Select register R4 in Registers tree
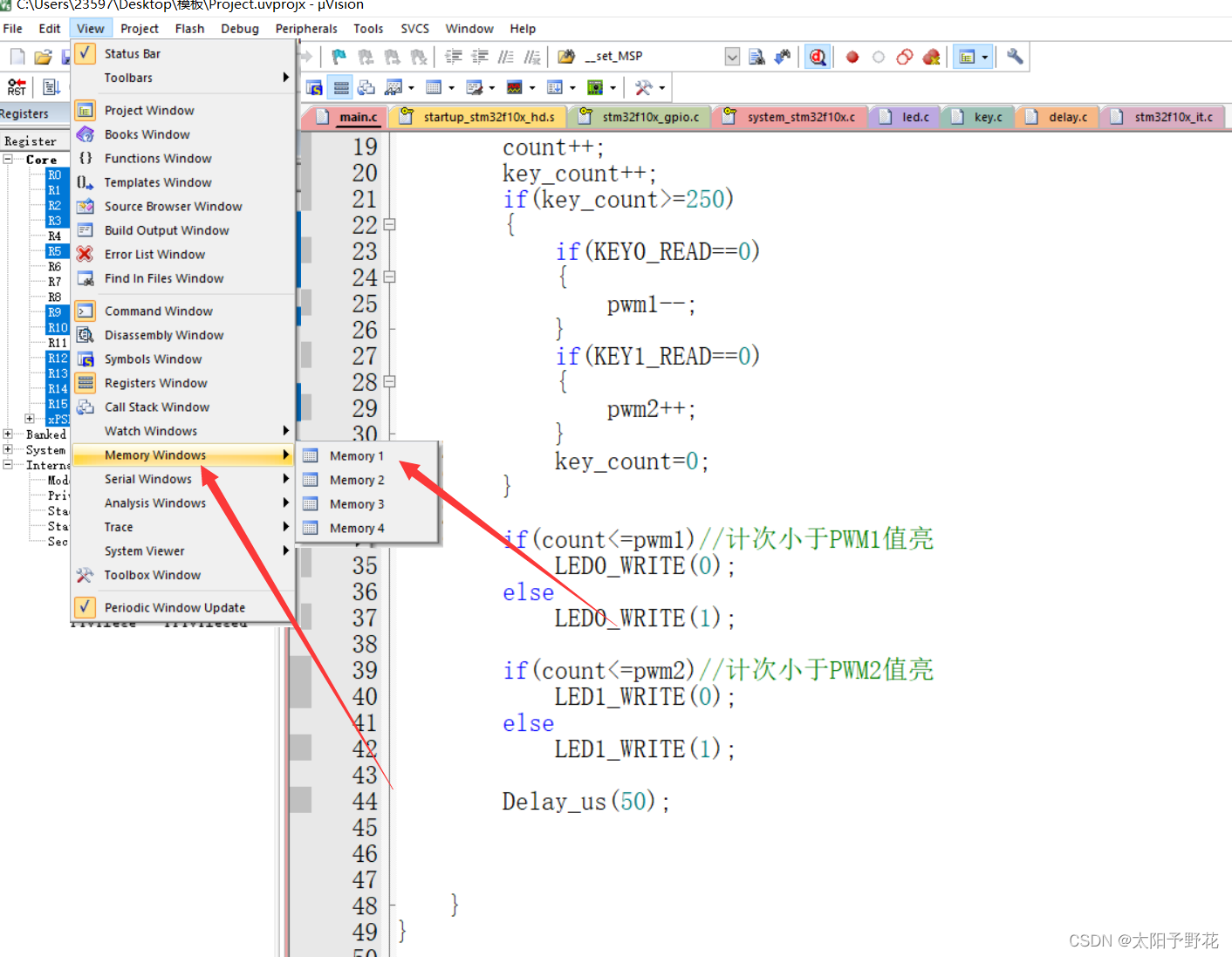 (54, 236)
